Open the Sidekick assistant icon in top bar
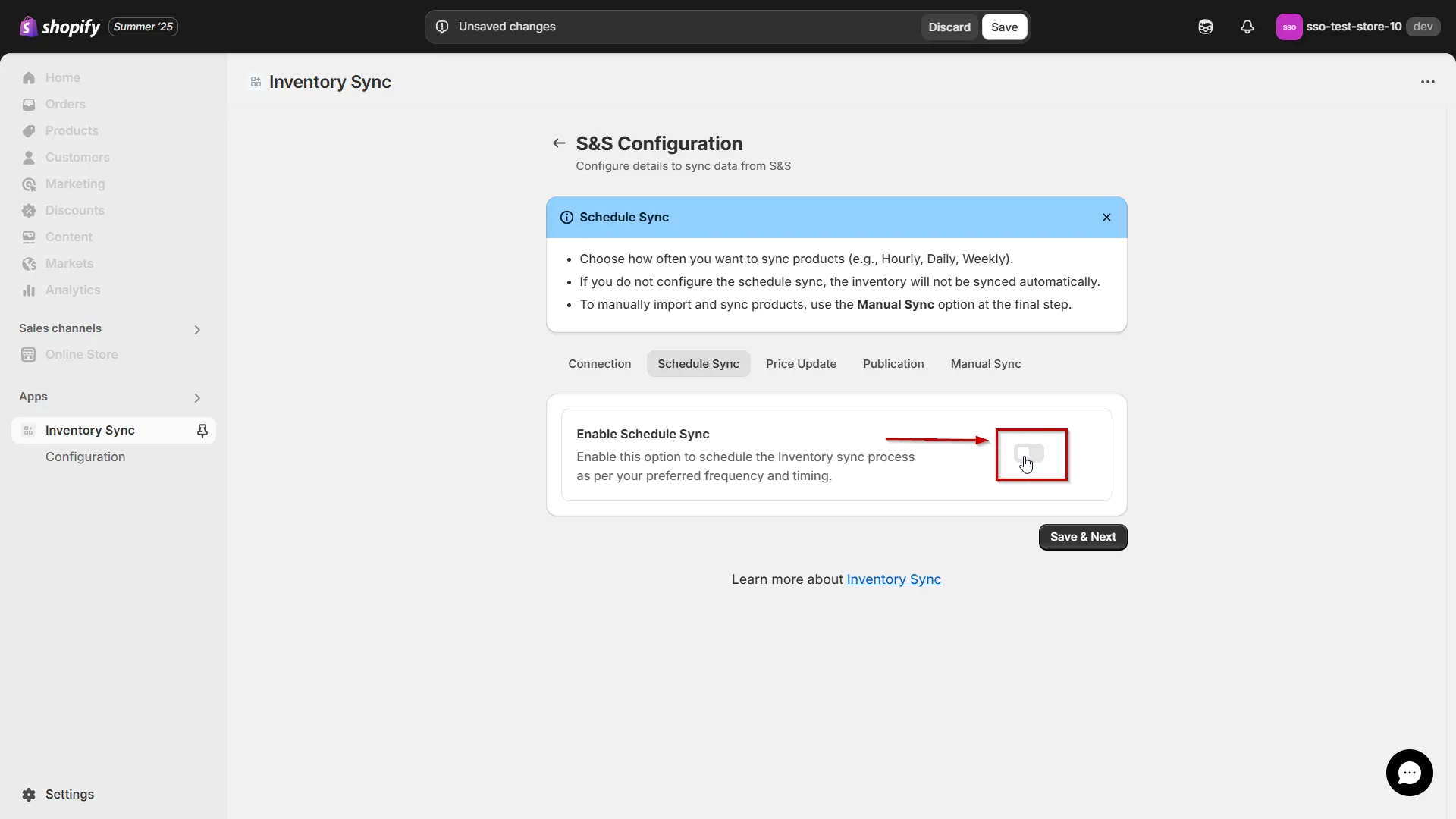Screen dimensions: 1456x819 pyautogui.click(x=1206, y=27)
